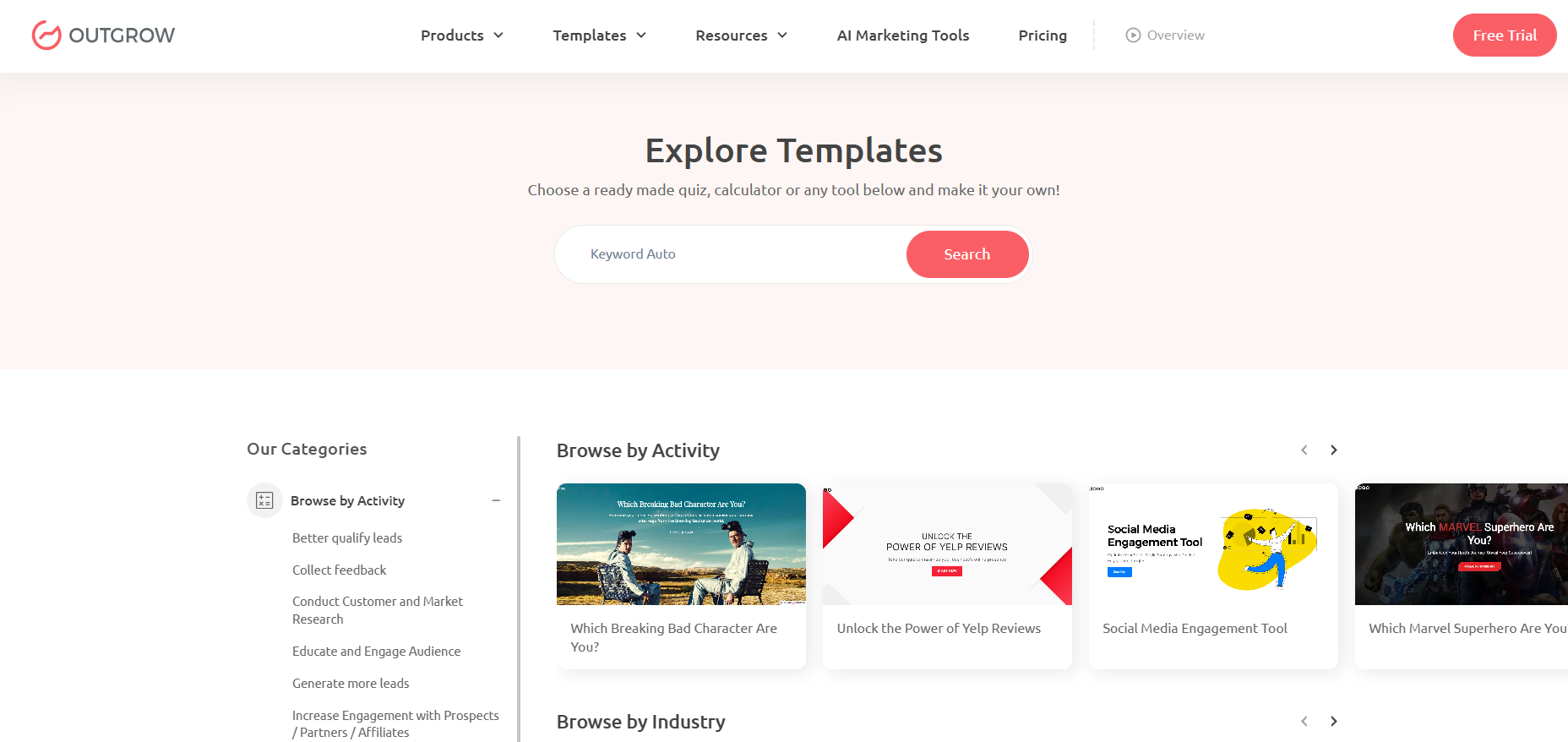Open AI Marketing Tools page
The width and height of the screenshot is (1568, 742).
(x=902, y=35)
